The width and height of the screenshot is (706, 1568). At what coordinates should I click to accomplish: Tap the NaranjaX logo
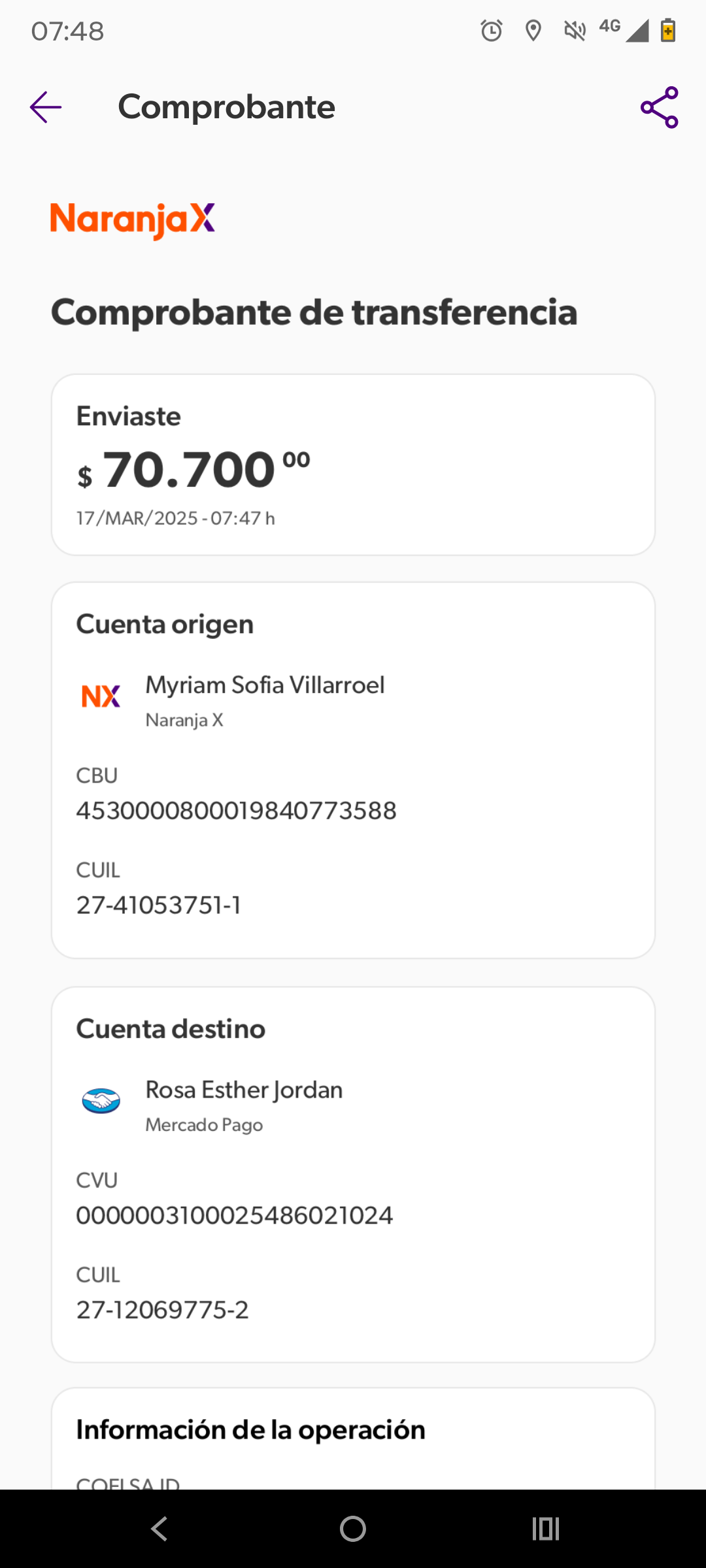tap(133, 220)
